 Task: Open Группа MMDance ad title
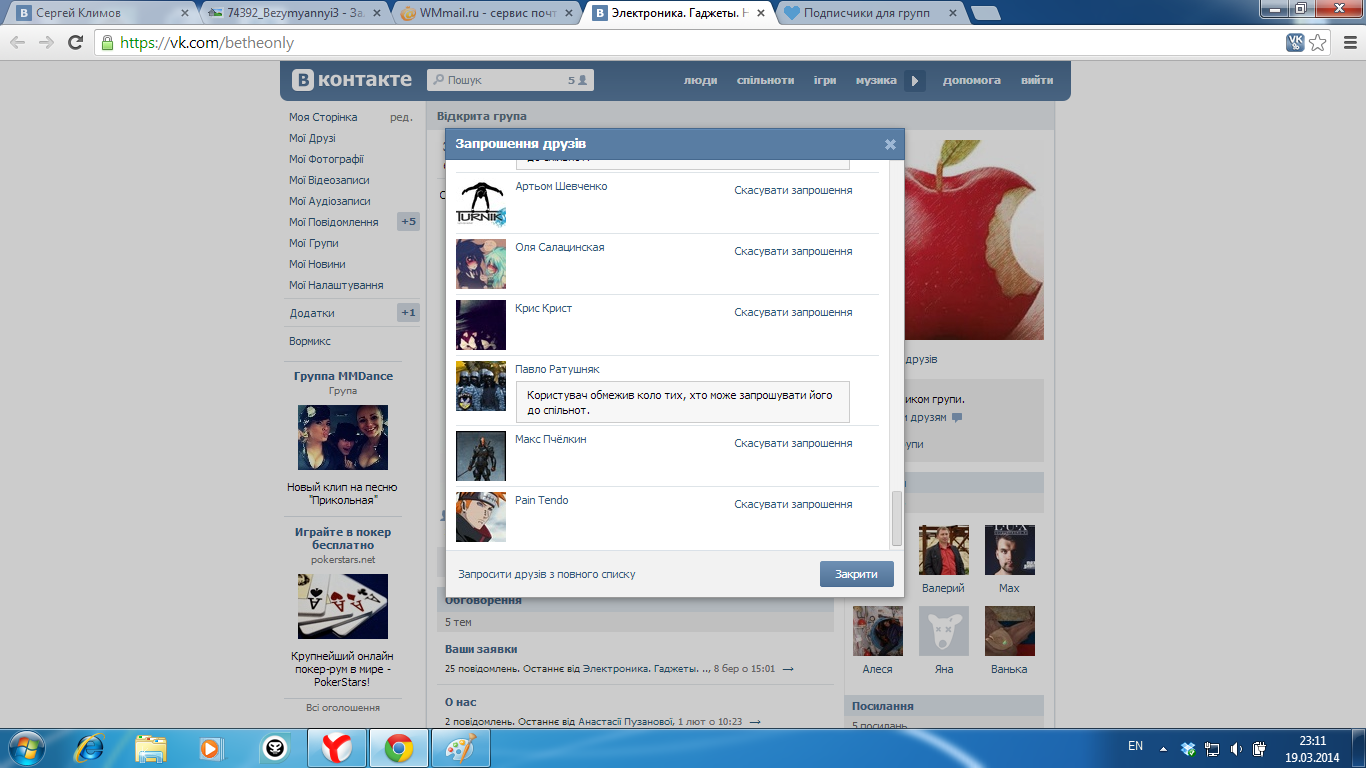pos(343,376)
